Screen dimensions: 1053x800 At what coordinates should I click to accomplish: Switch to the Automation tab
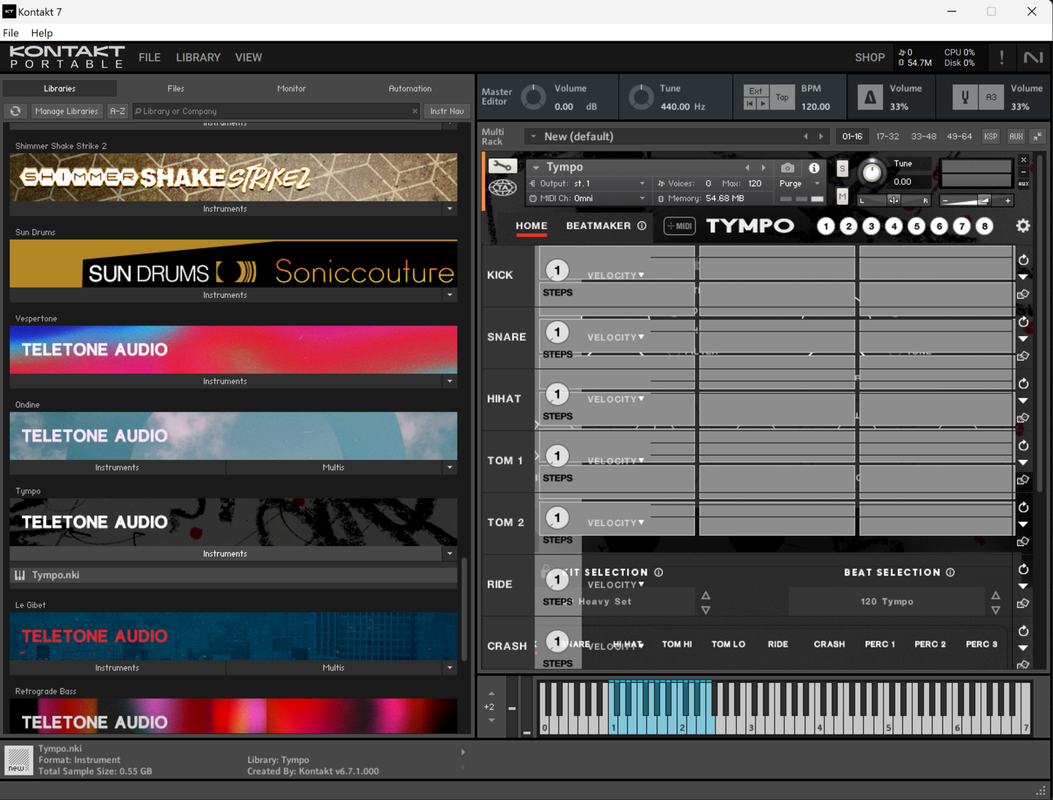click(x=410, y=88)
